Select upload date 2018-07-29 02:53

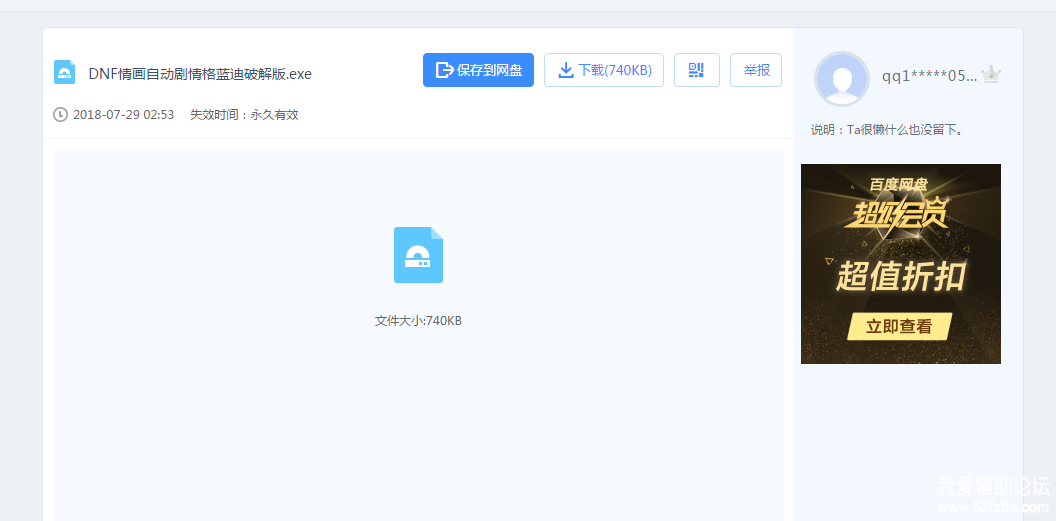tap(123, 114)
